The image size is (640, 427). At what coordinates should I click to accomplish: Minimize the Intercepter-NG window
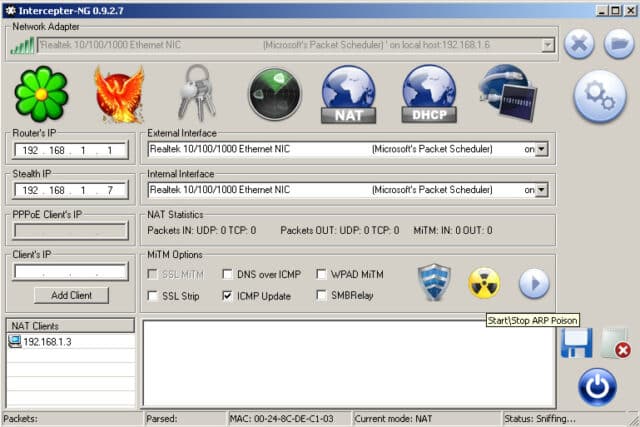point(602,11)
